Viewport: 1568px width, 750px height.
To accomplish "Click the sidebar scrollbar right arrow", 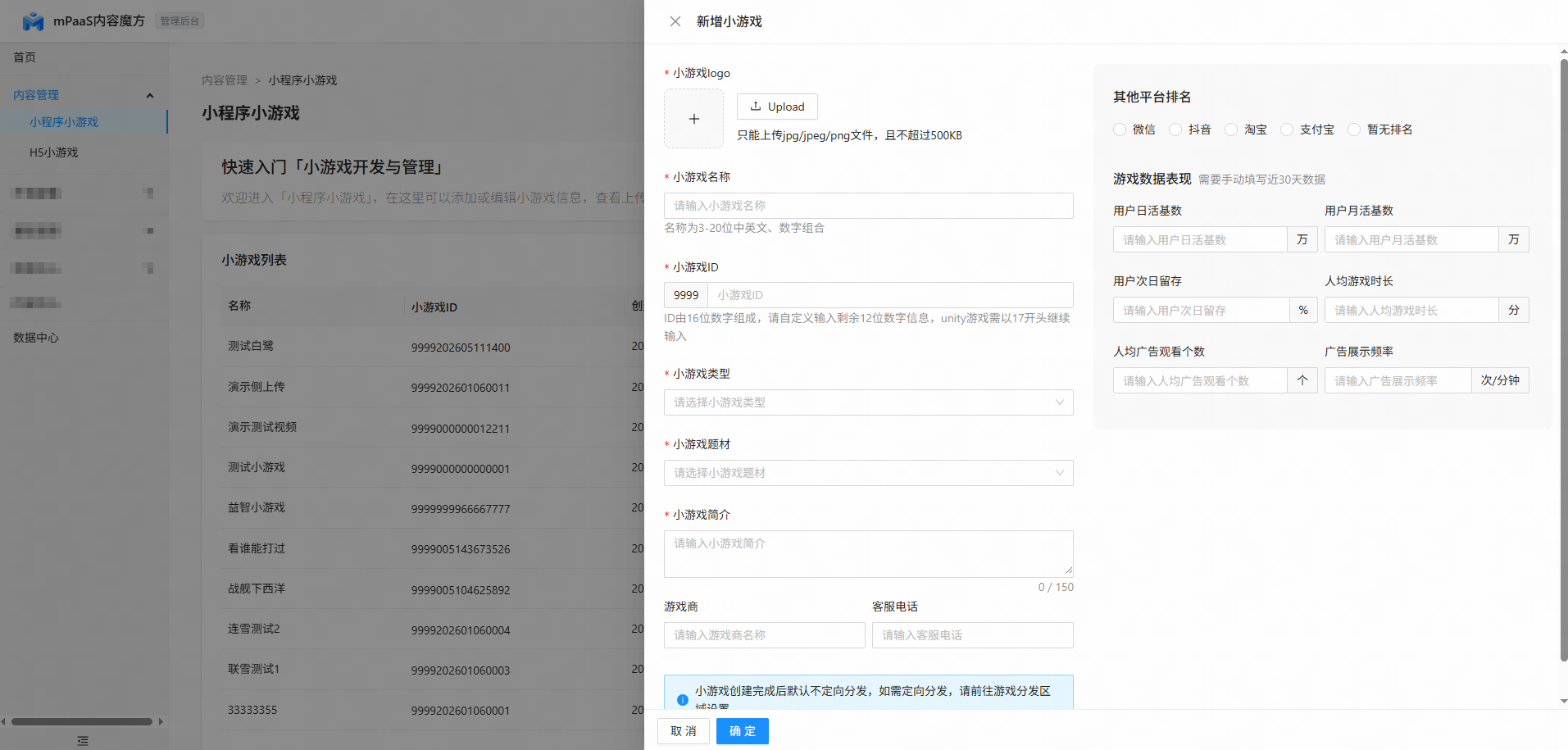I will pos(161,722).
